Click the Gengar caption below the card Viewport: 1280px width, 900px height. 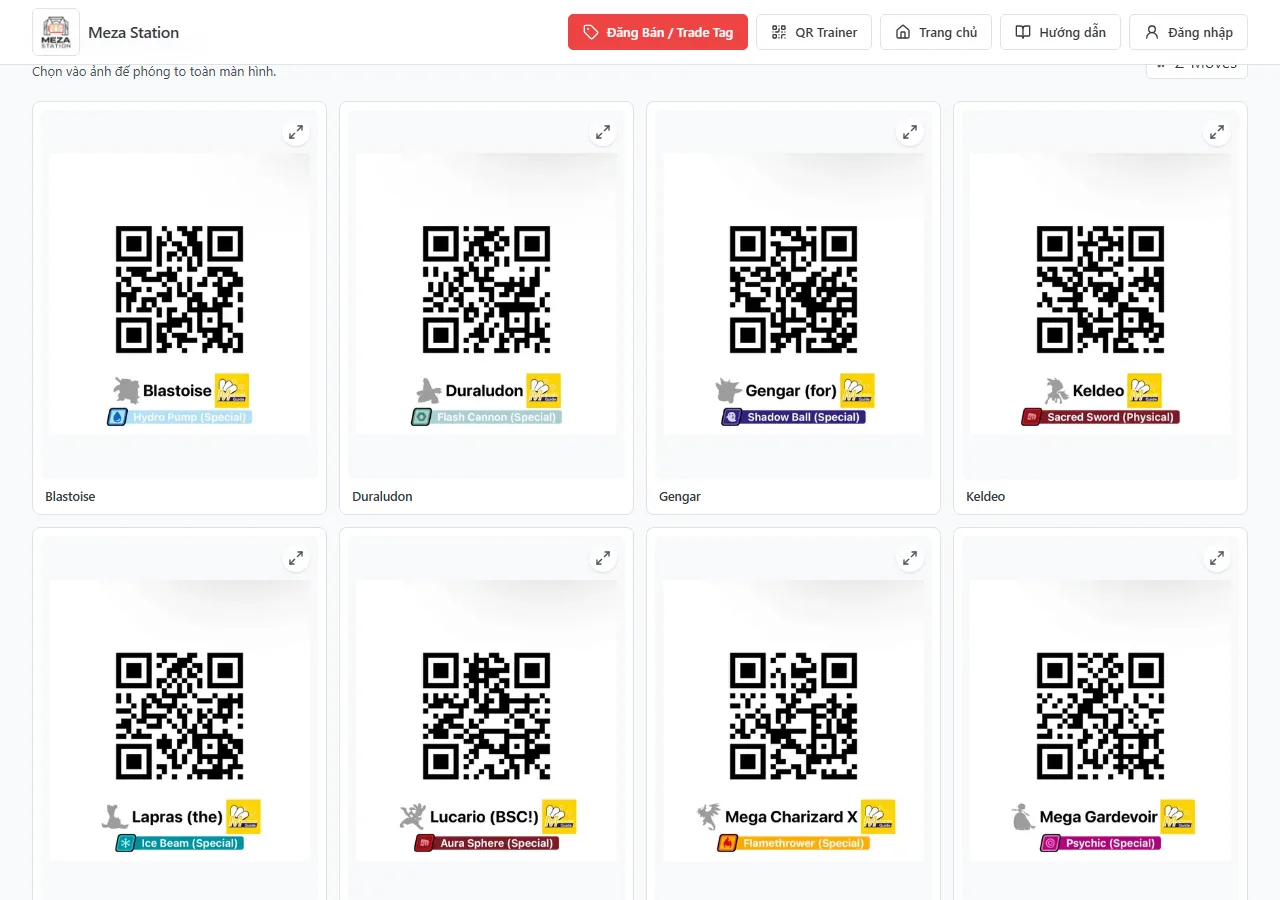(680, 496)
